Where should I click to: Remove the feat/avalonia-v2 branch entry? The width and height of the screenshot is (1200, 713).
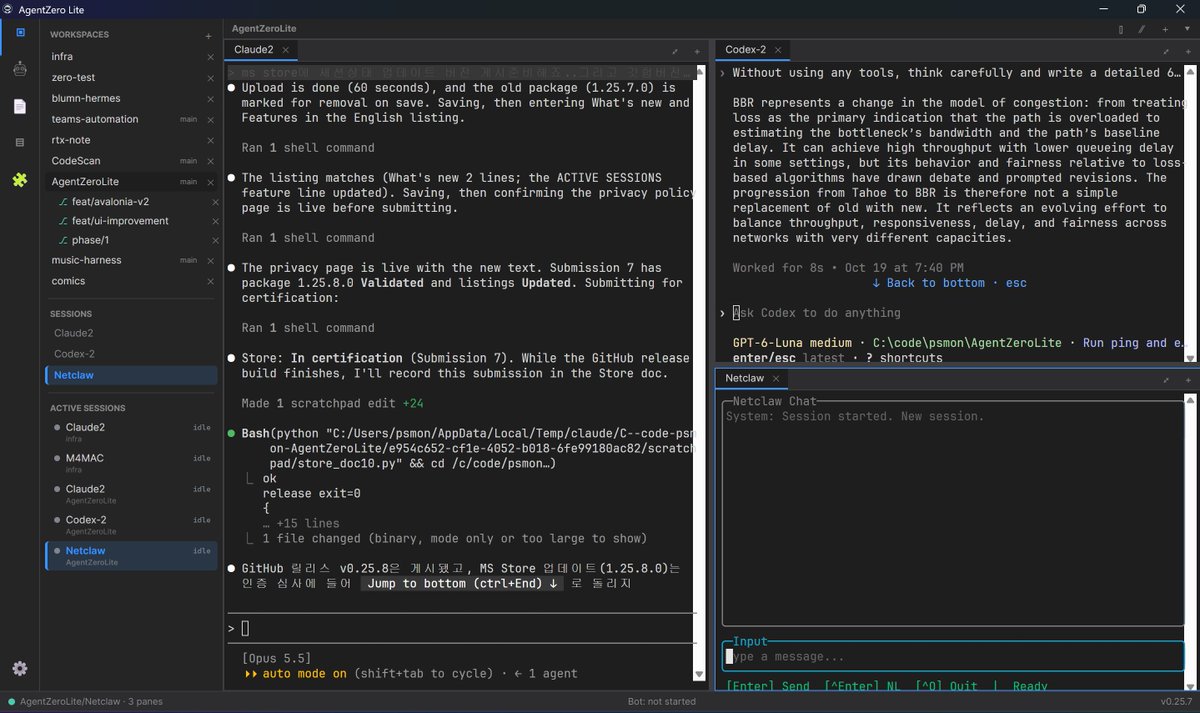click(x=215, y=202)
